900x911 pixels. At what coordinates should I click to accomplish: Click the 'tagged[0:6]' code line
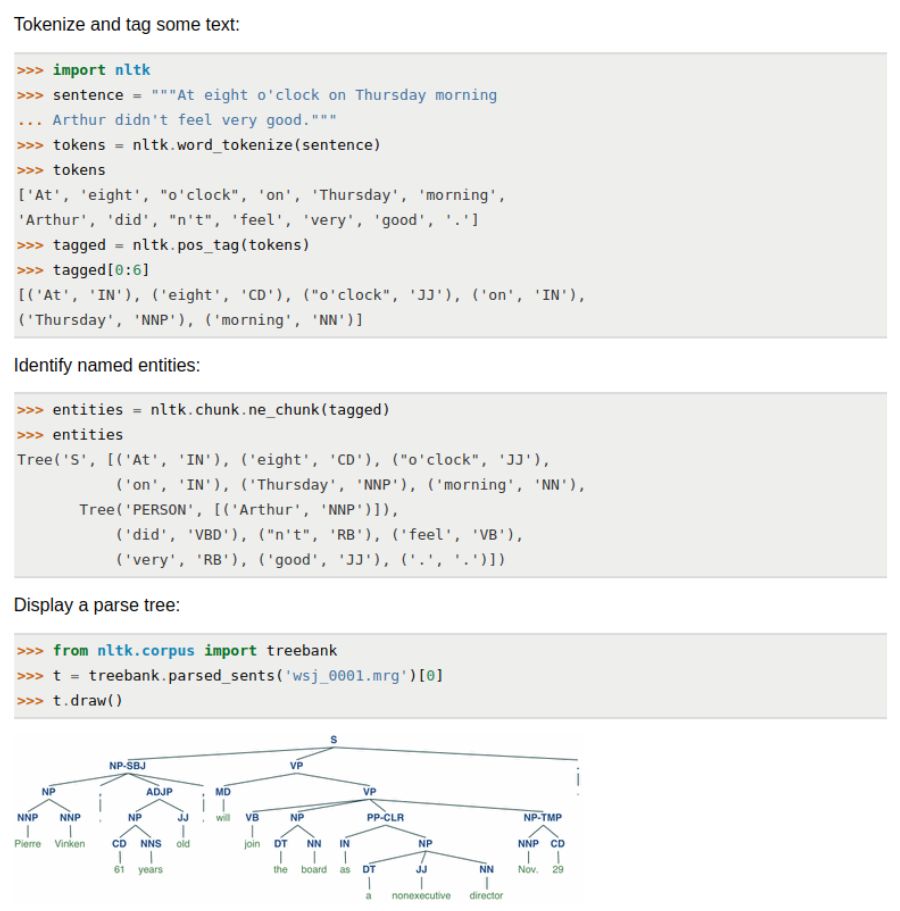coord(101,270)
